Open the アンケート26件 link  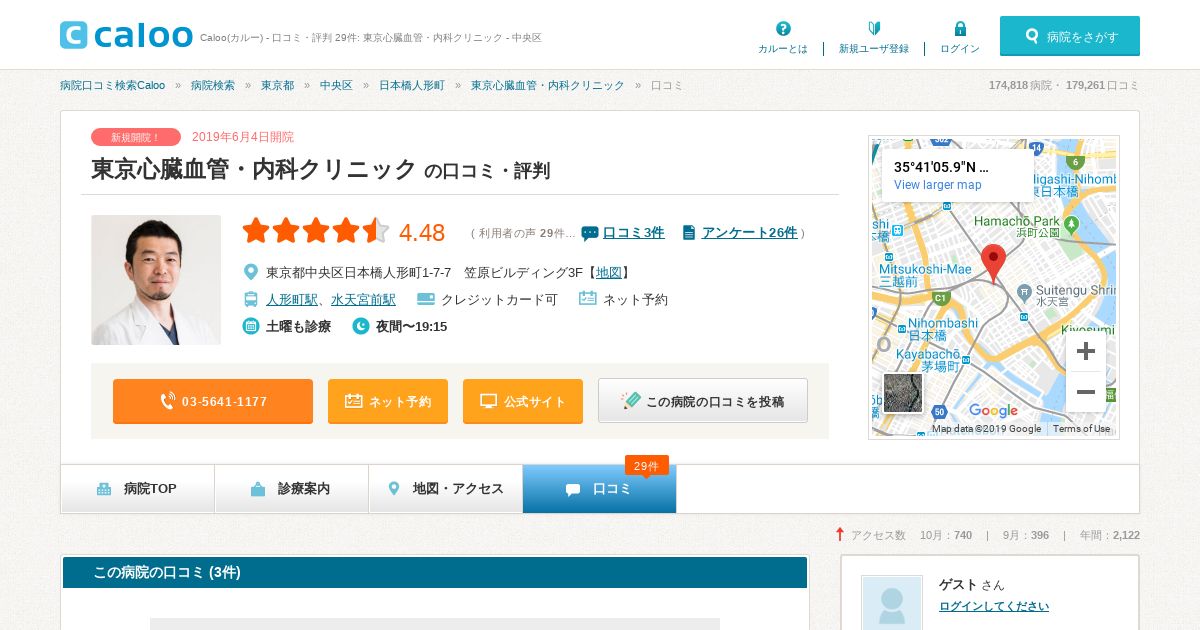coord(749,232)
